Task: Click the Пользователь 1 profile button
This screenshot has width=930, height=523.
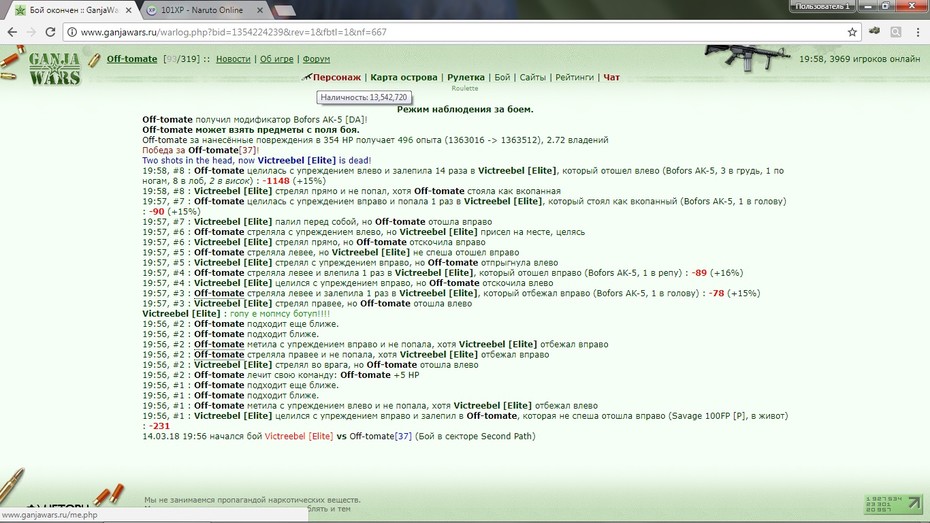Action: [x=822, y=6]
